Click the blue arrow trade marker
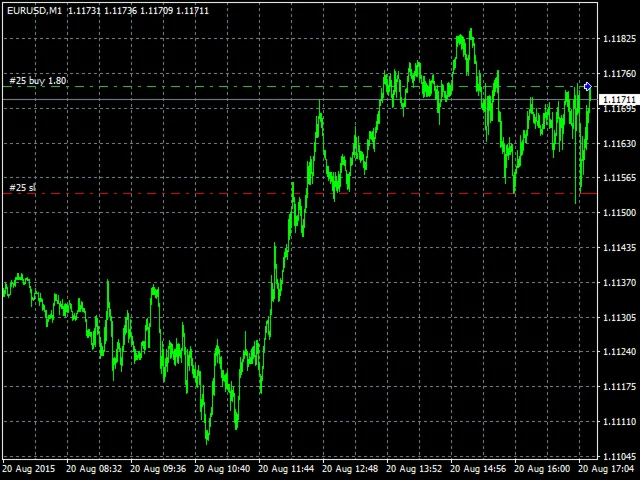The image size is (640, 480). (588, 87)
